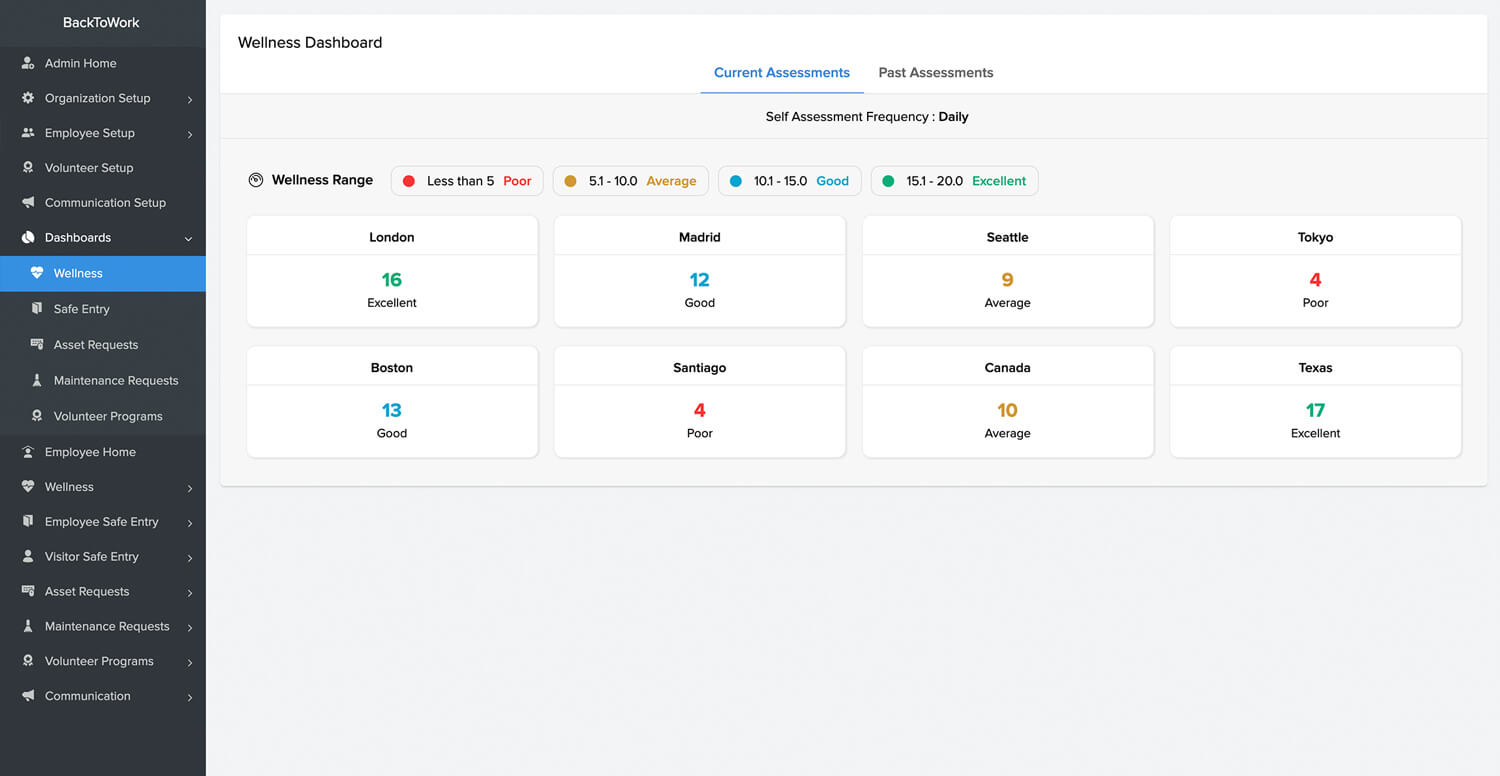Click the Admin Home user icon
The width and height of the screenshot is (1500, 776).
tap(28, 63)
